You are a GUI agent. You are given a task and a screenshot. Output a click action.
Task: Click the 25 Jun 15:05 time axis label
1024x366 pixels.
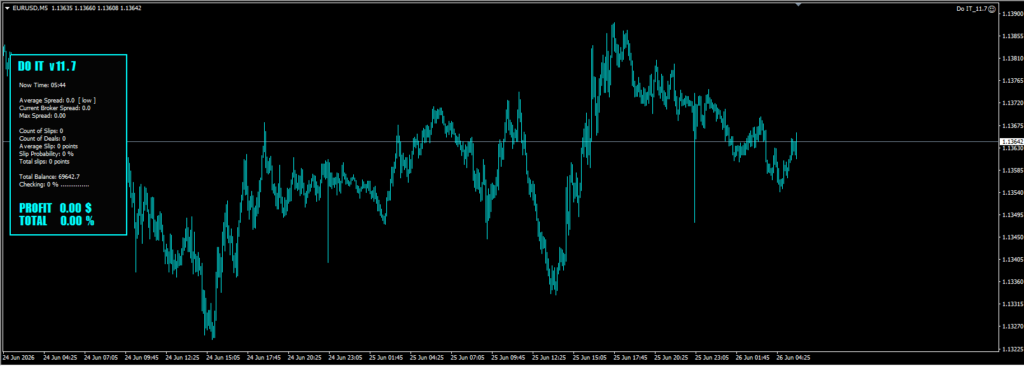tap(589, 358)
